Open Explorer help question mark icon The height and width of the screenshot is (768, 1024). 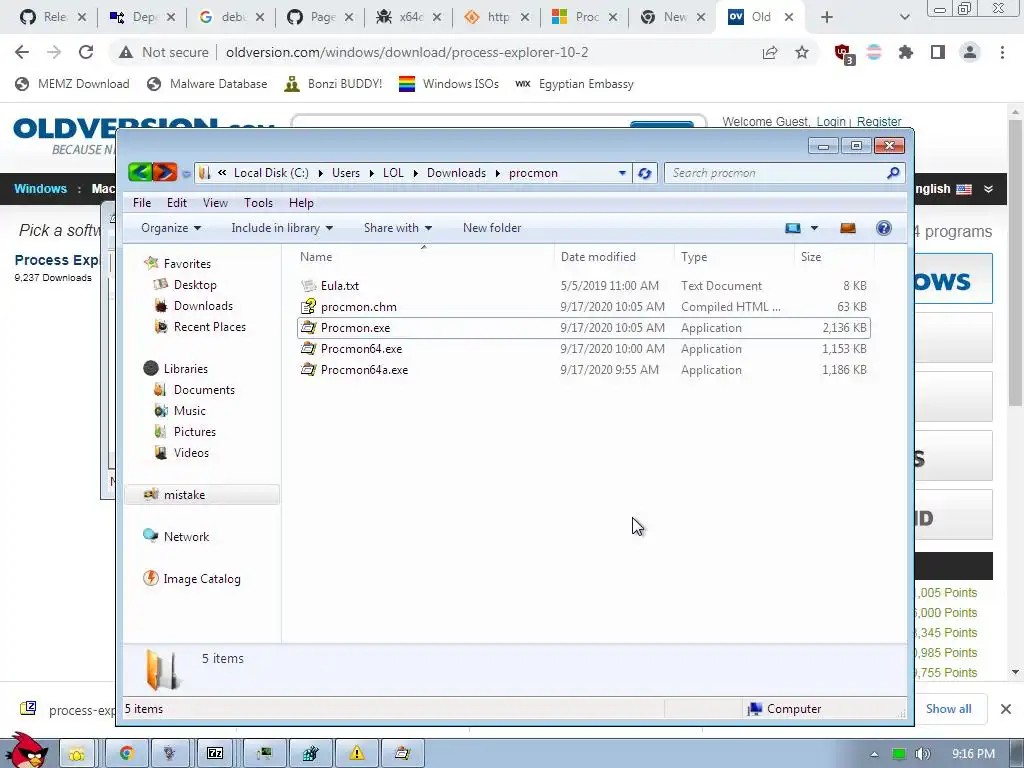(884, 228)
